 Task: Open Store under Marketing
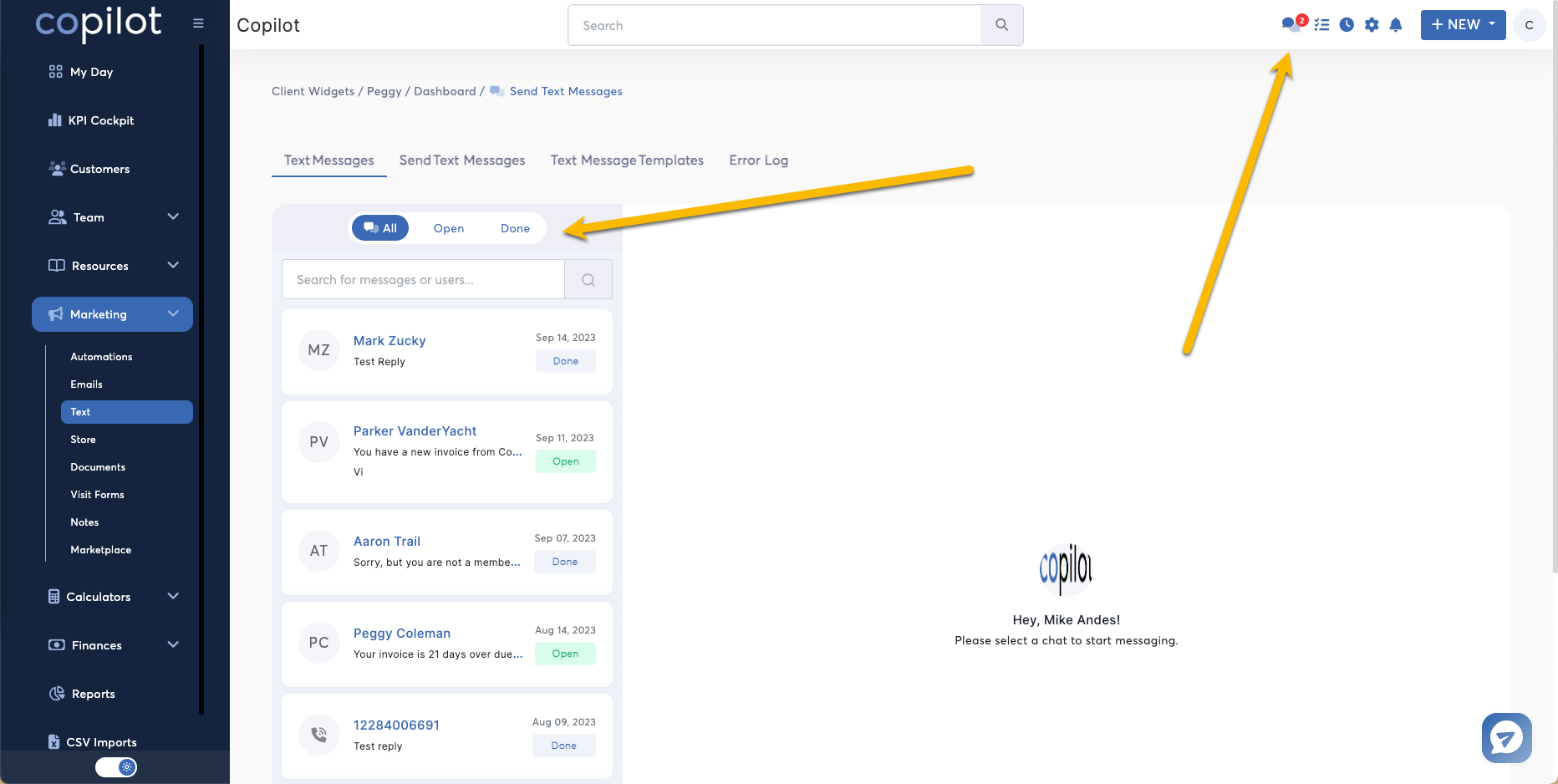pos(83,440)
